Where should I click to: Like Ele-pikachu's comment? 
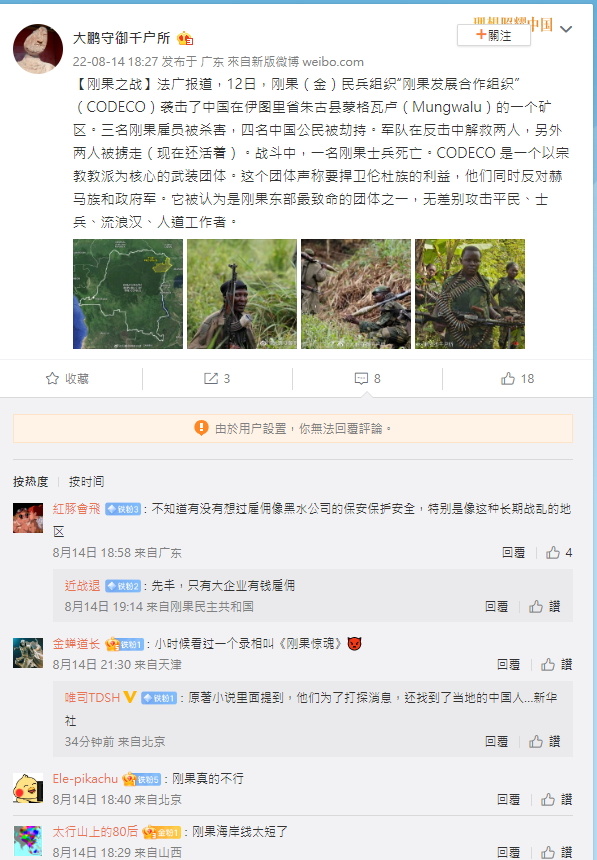tap(548, 800)
